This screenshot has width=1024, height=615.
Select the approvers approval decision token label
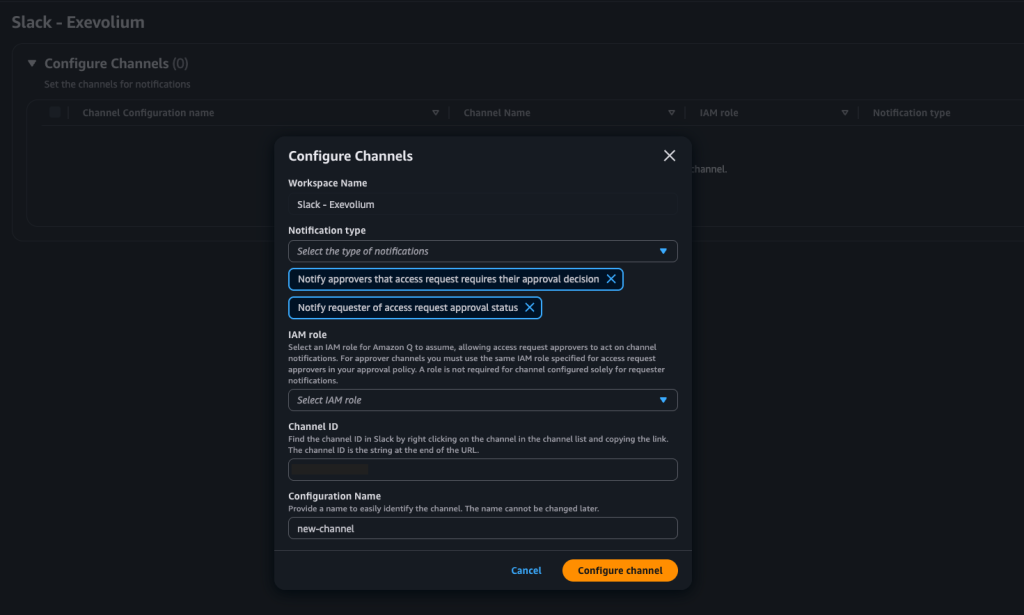pyautogui.click(x=448, y=279)
